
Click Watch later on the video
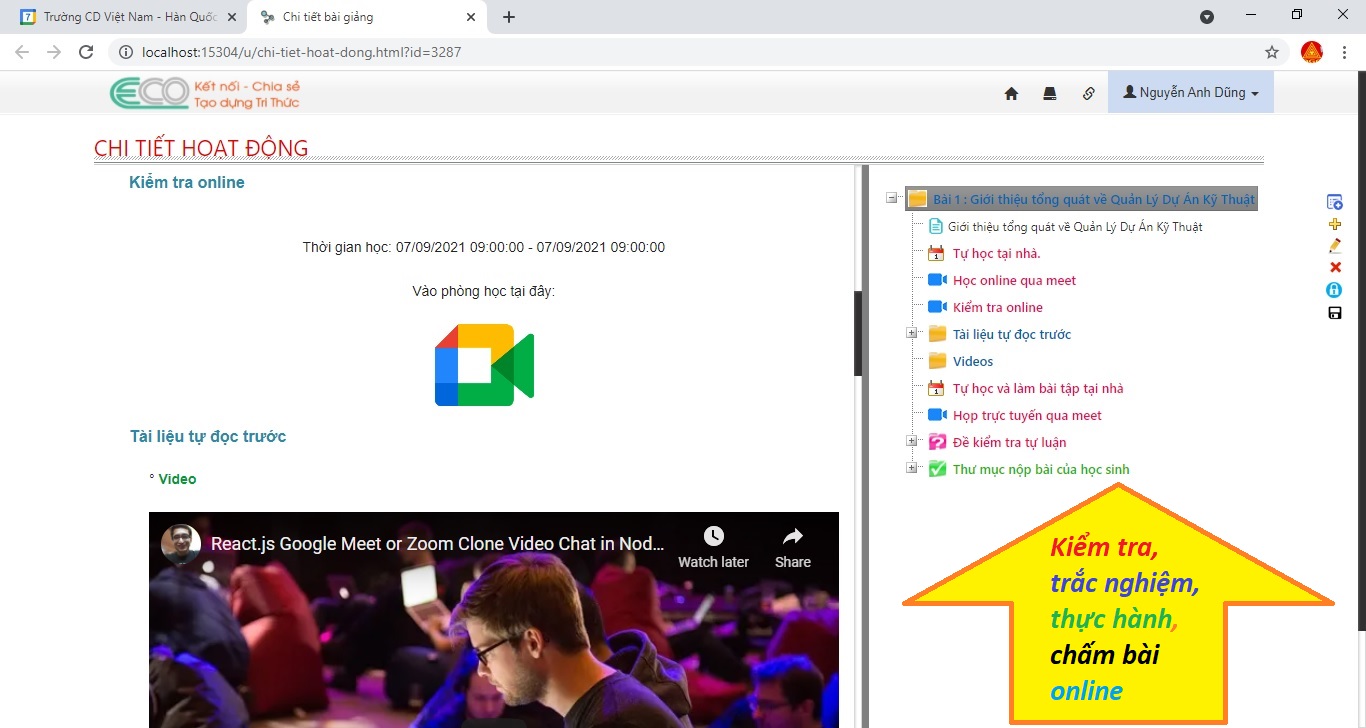[x=713, y=547]
